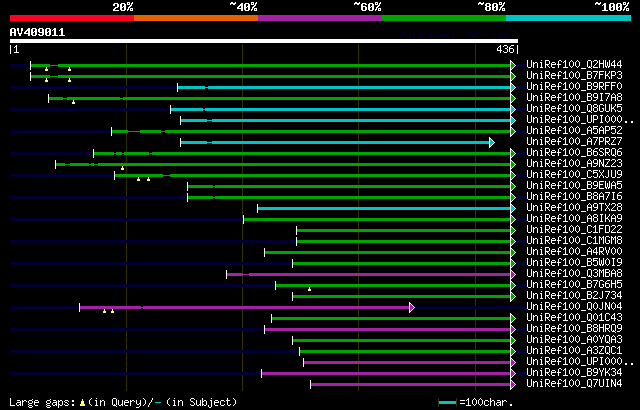Screen dimensions: 640x410
Task: Click the UniRef100_B7FKP3 hit label
Action: tap(574, 75)
